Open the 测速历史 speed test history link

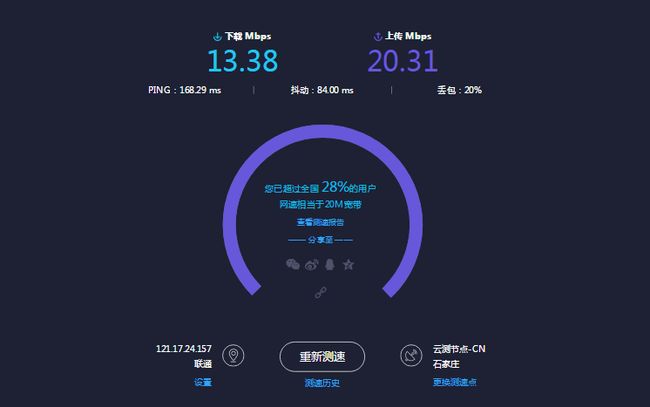[322, 383]
